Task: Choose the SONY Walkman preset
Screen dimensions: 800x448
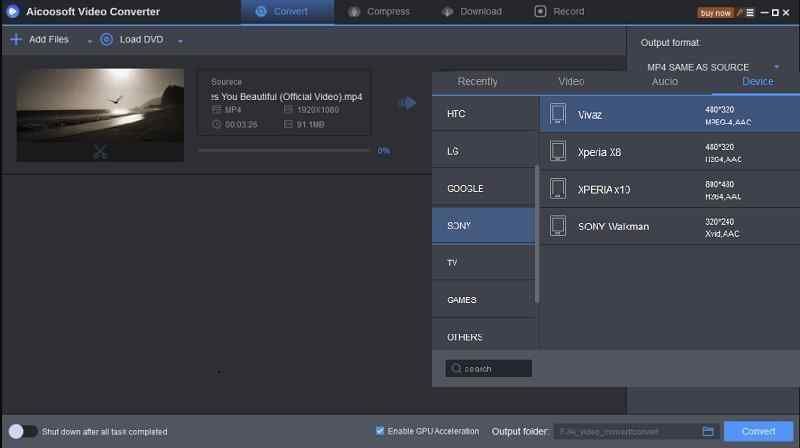Action: [x=670, y=226]
